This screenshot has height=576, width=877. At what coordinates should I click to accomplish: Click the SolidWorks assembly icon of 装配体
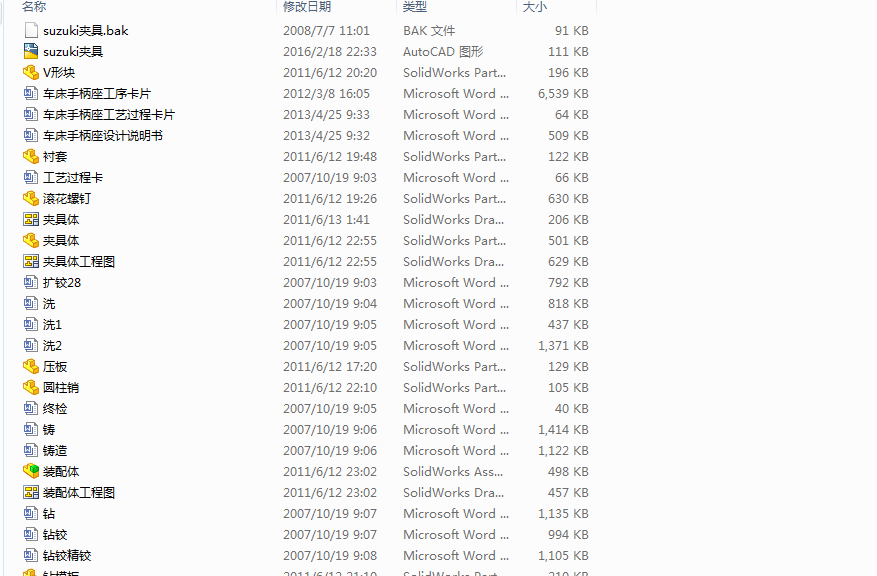[31, 471]
